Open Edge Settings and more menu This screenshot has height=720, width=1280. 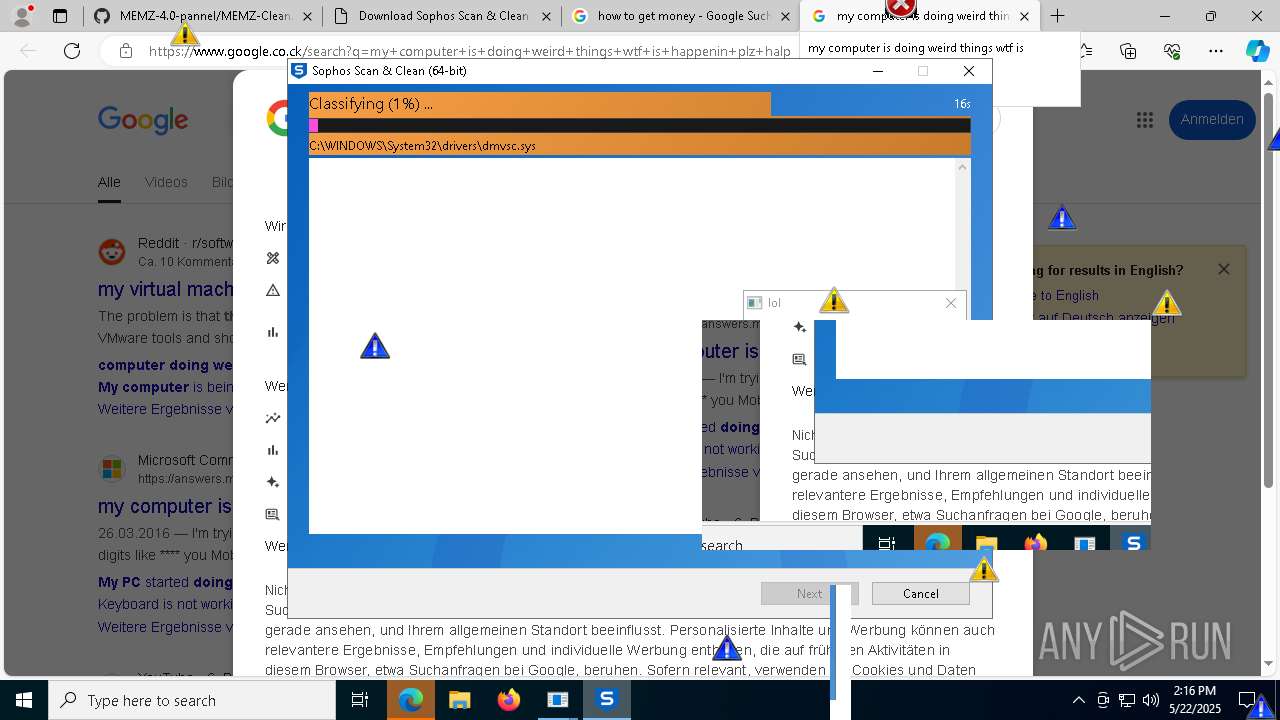pos(1215,51)
